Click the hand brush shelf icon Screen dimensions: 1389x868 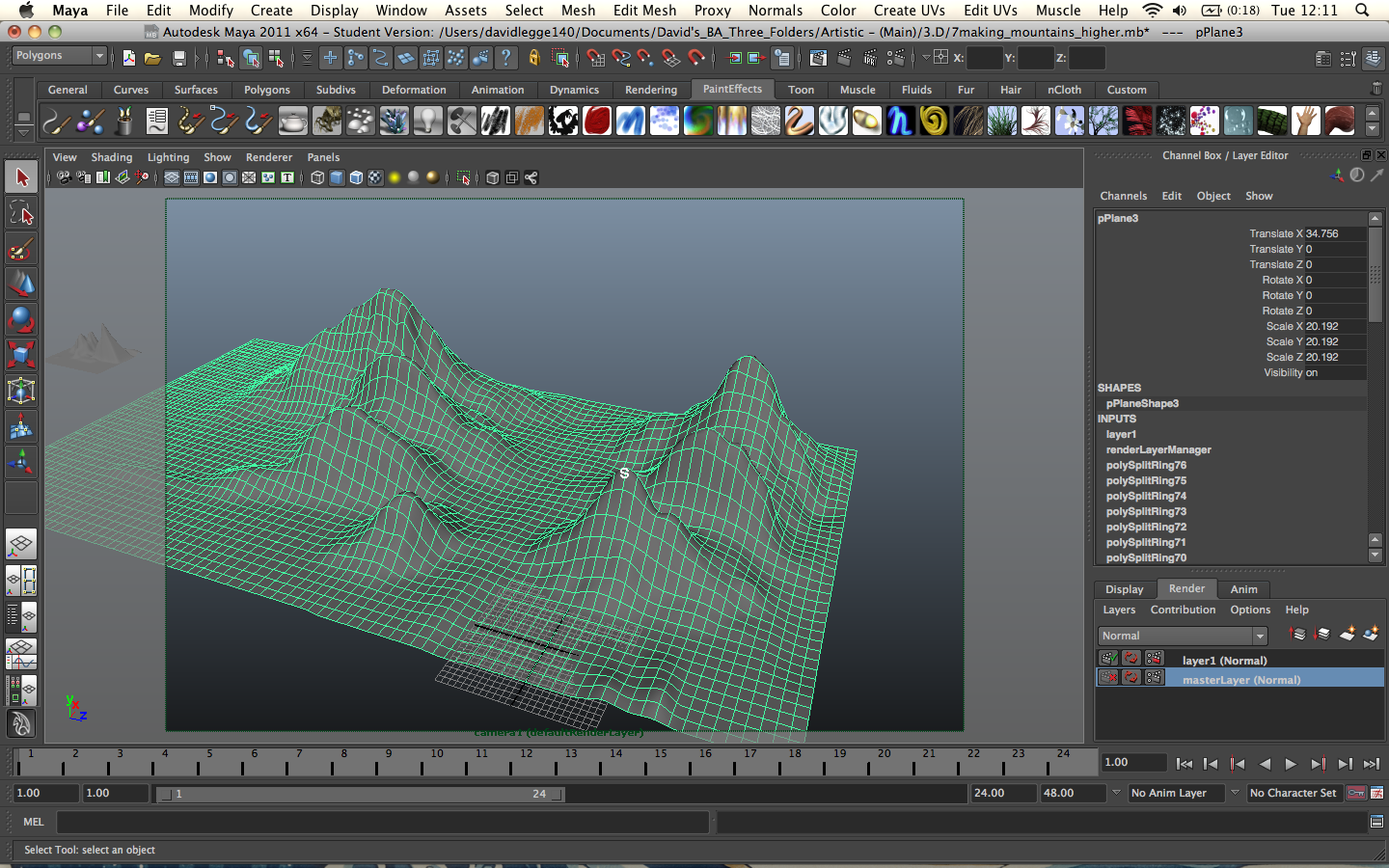[1305, 122]
